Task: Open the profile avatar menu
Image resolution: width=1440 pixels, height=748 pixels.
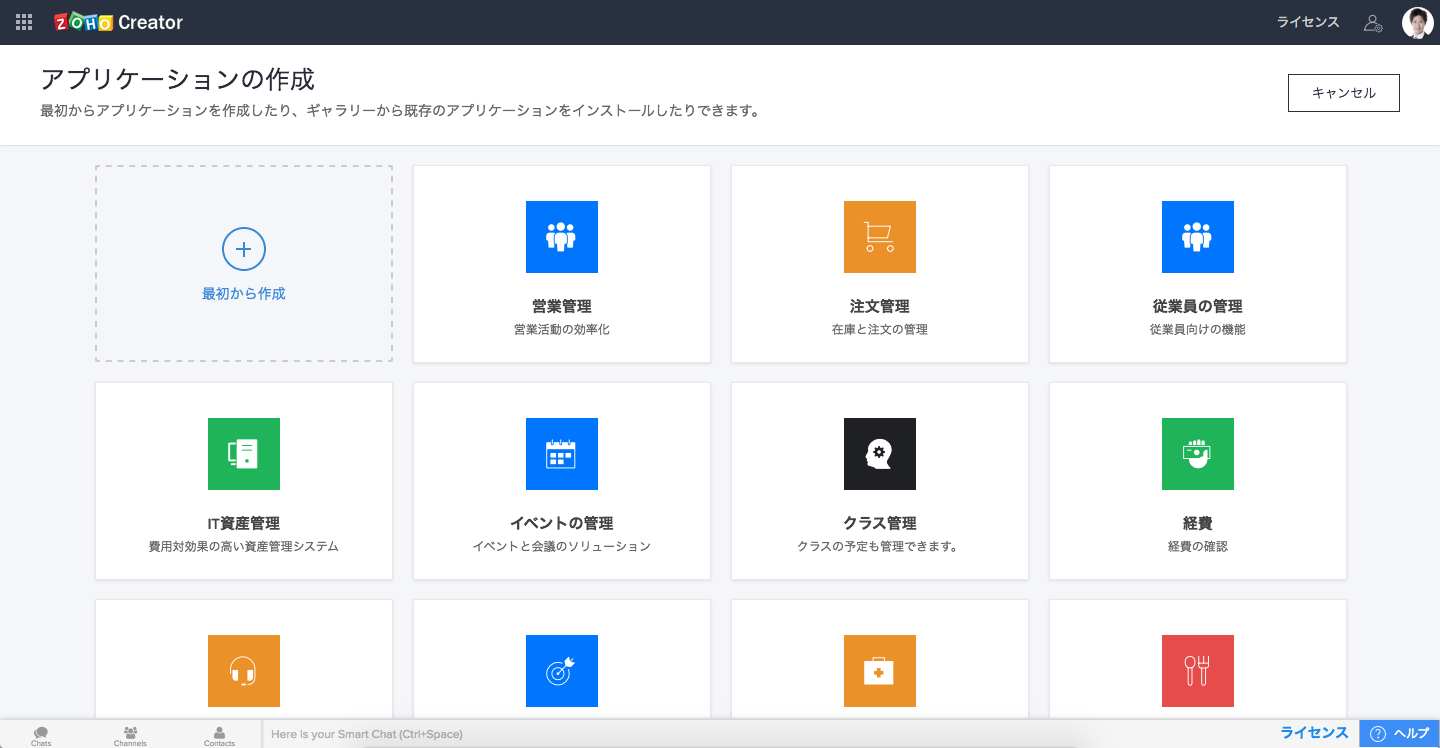Action: click(1417, 22)
